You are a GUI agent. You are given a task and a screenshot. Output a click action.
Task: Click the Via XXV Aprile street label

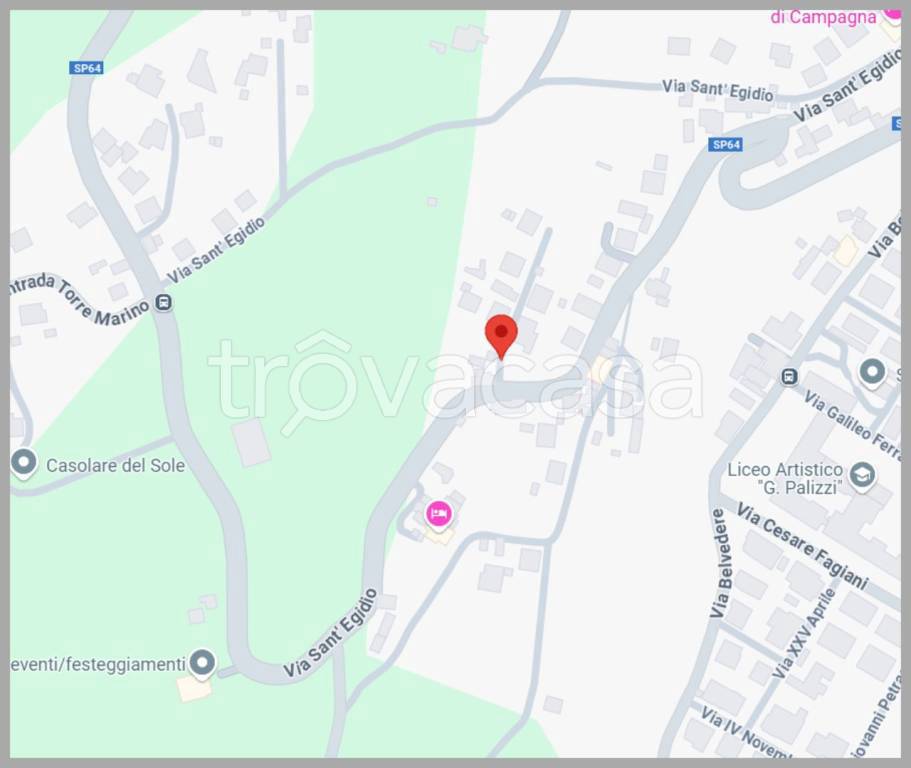(x=805, y=634)
